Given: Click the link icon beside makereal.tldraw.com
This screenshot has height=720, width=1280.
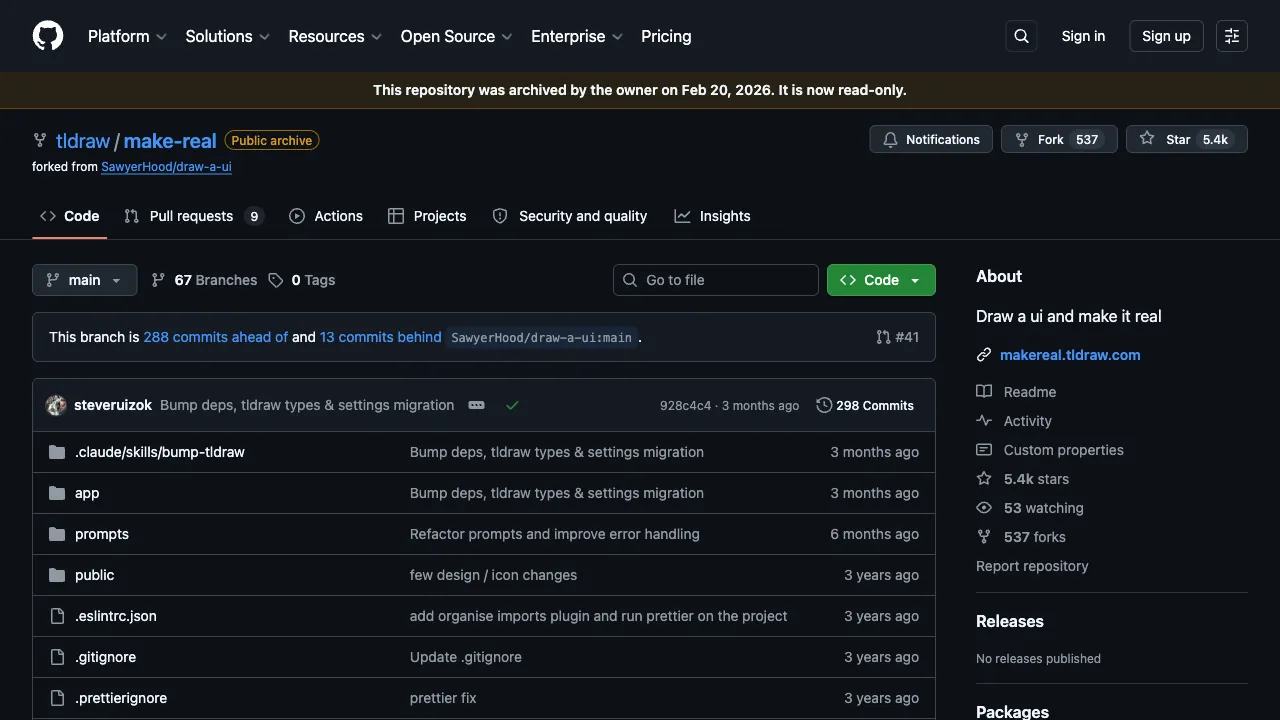Looking at the screenshot, I should point(984,355).
